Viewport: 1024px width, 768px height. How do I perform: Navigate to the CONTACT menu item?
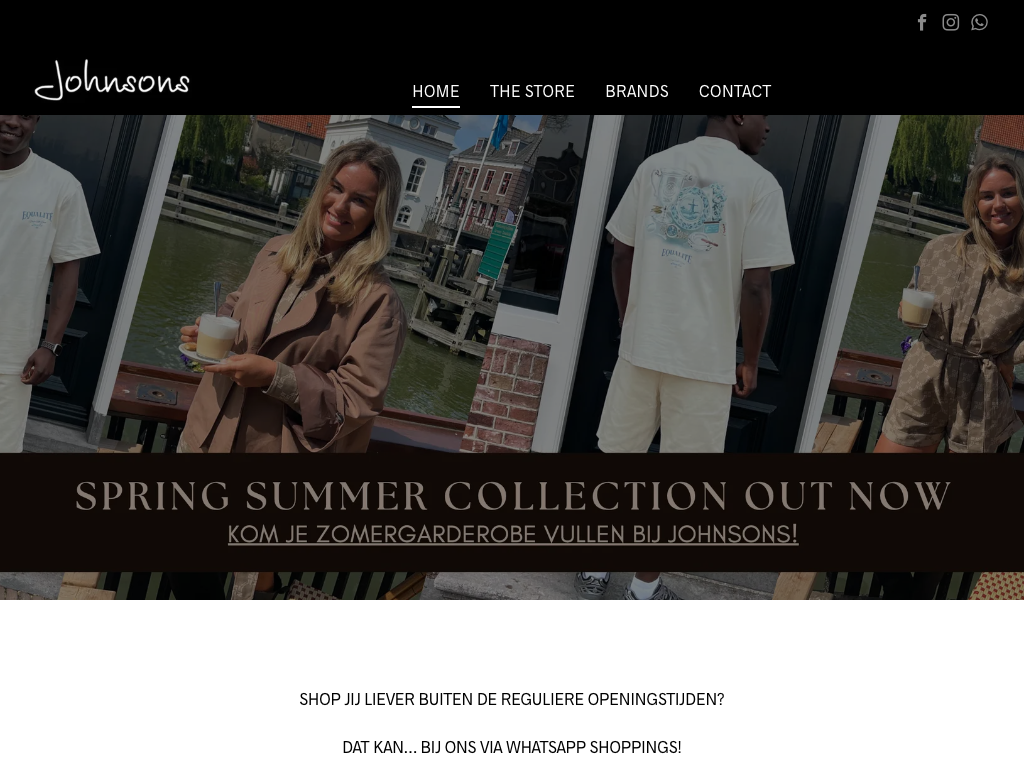tap(735, 91)
